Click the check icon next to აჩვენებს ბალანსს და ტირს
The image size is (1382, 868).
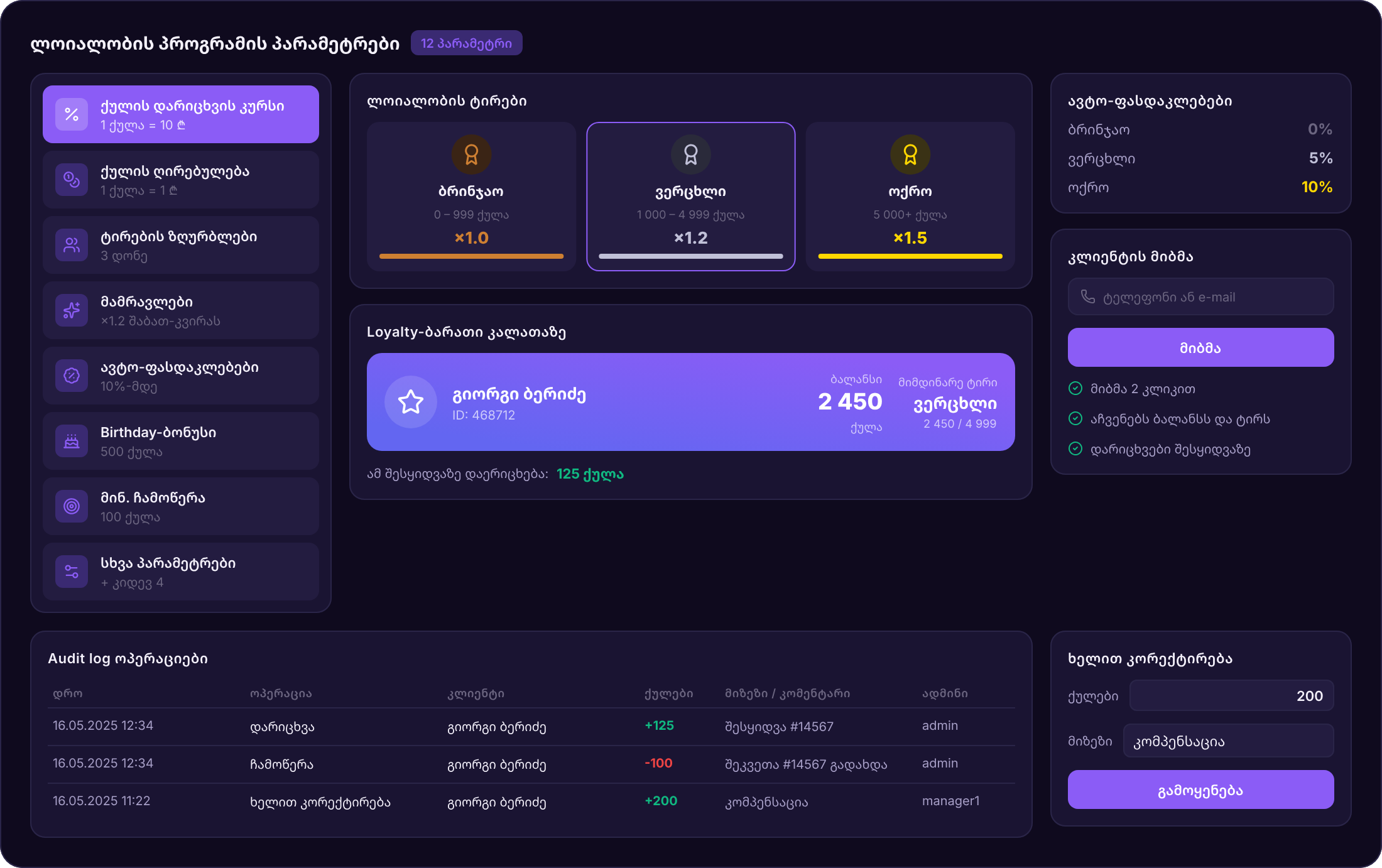tap(1075, 418)
